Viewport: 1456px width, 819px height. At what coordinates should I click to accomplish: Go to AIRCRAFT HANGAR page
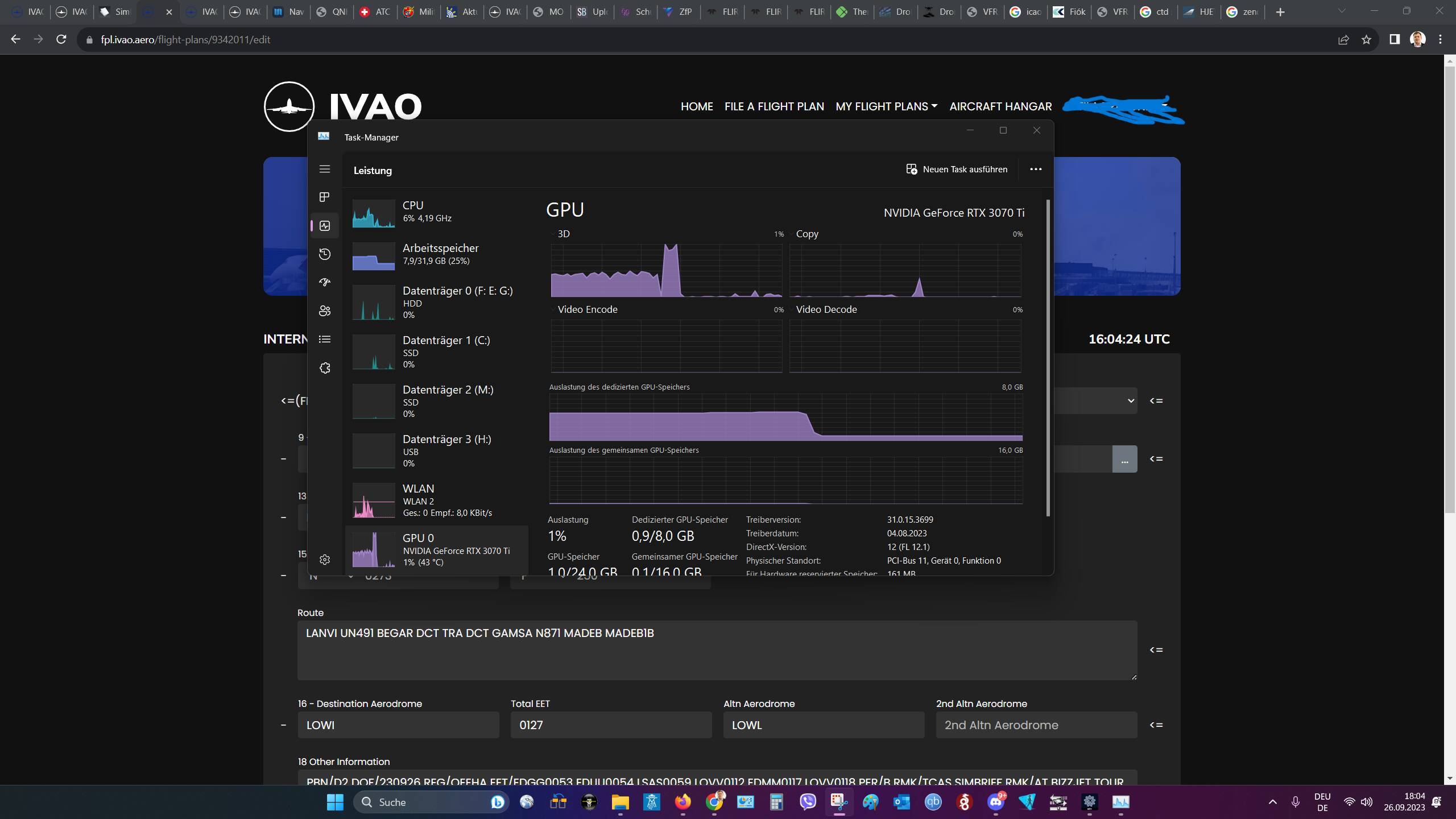(1000, 106)
